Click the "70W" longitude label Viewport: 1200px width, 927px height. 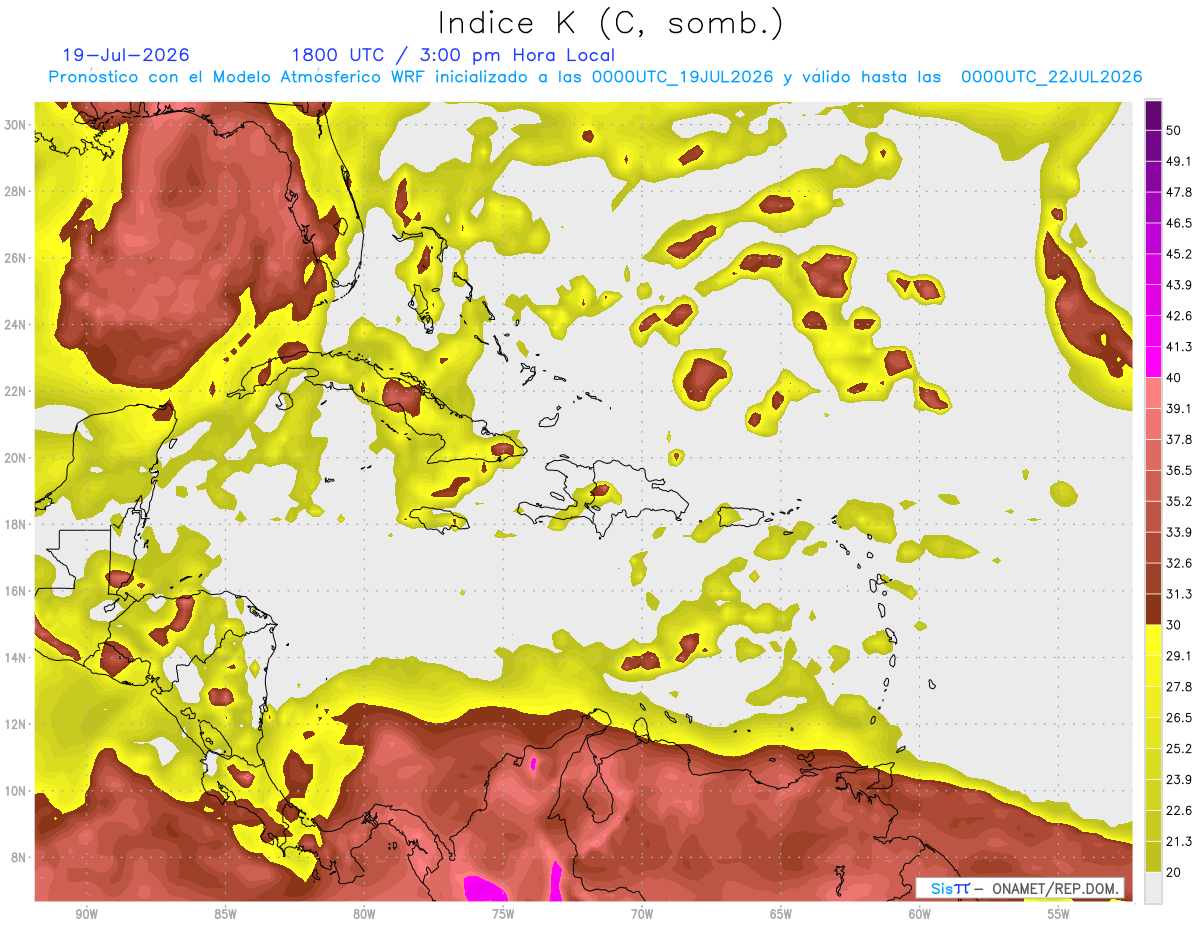click(x=642, y=914)
